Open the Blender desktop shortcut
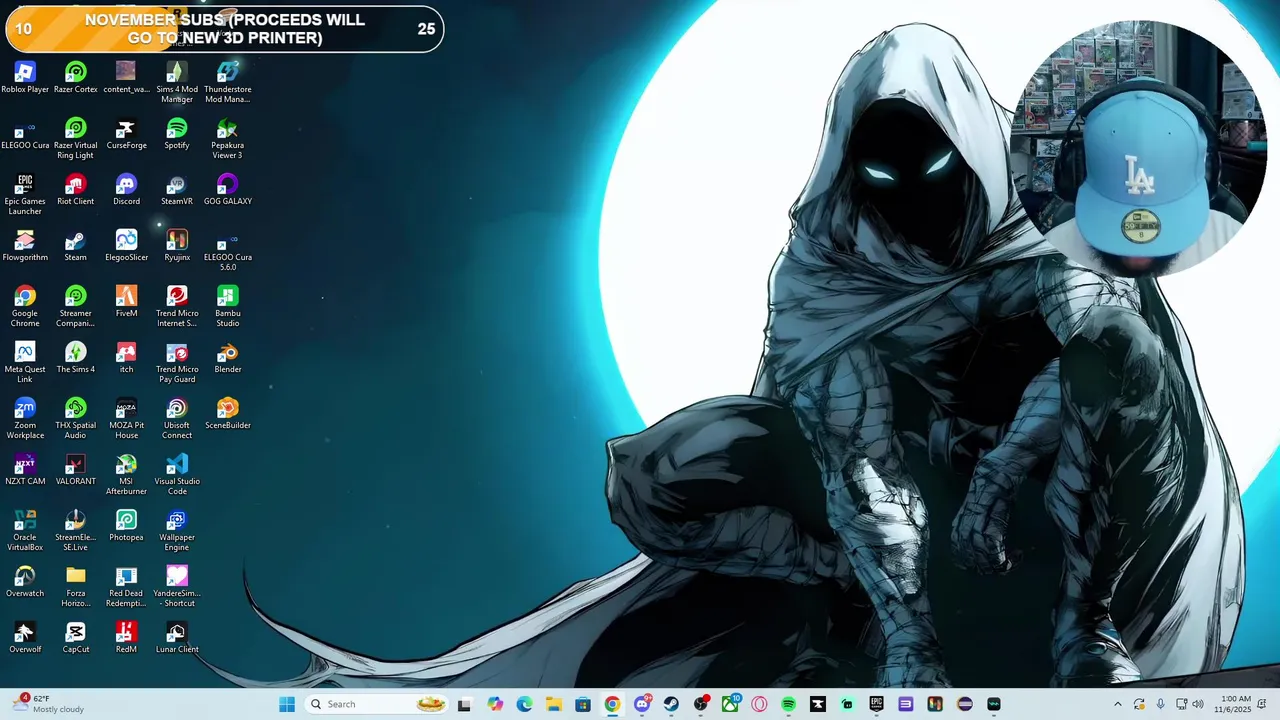The width and height of the screenshot is (1280, 720). tap(228, 358)
